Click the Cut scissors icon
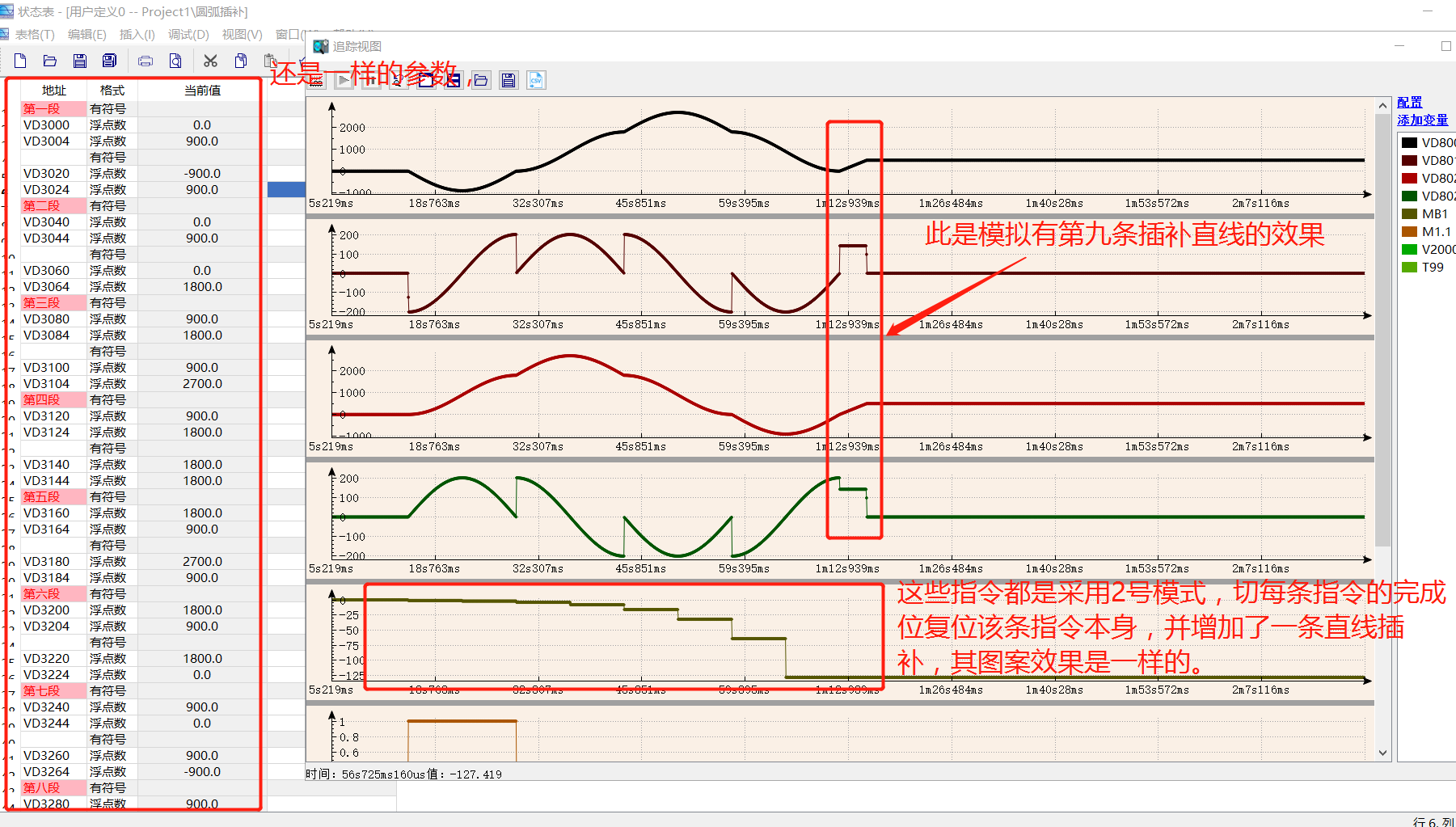This screenshot has width=1456, height=827. point(210,61)
